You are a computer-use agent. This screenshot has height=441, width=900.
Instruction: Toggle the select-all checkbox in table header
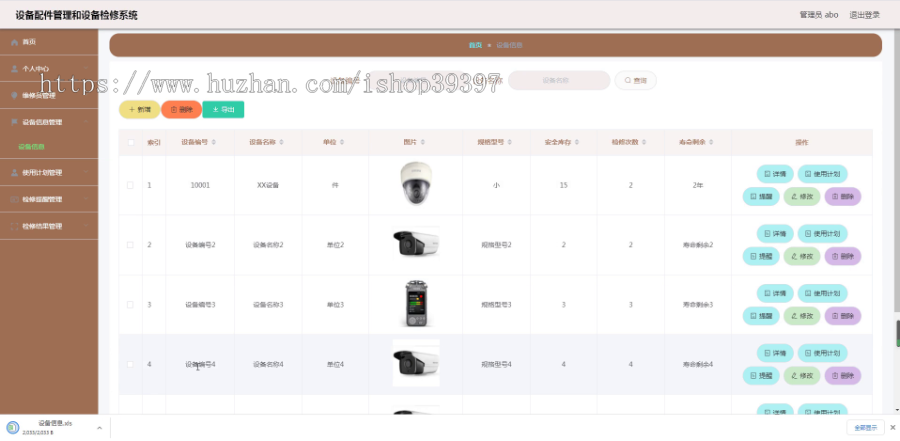pos(130,142)
